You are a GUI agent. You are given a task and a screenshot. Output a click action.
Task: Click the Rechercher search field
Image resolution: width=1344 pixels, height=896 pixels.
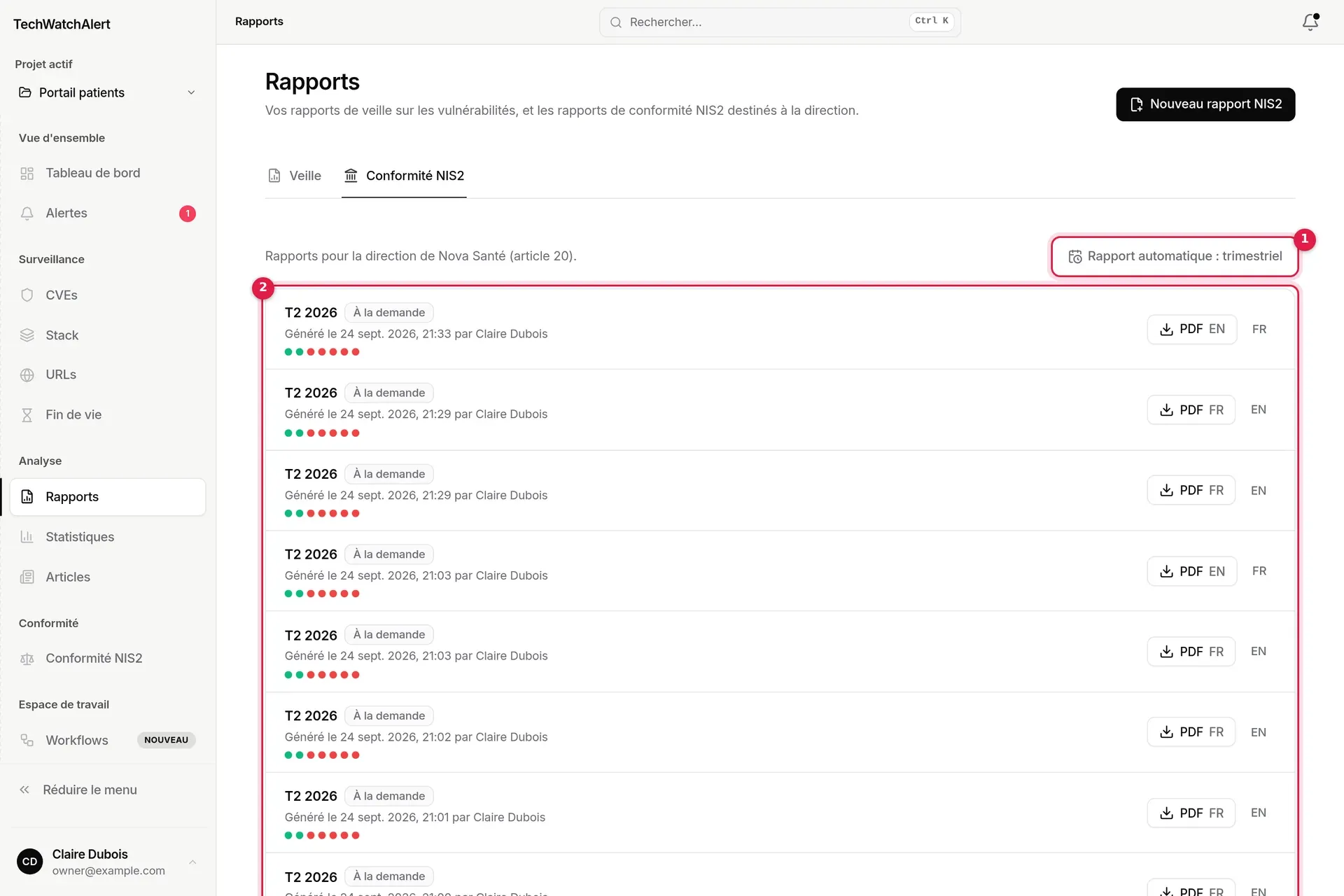[780, 22]
